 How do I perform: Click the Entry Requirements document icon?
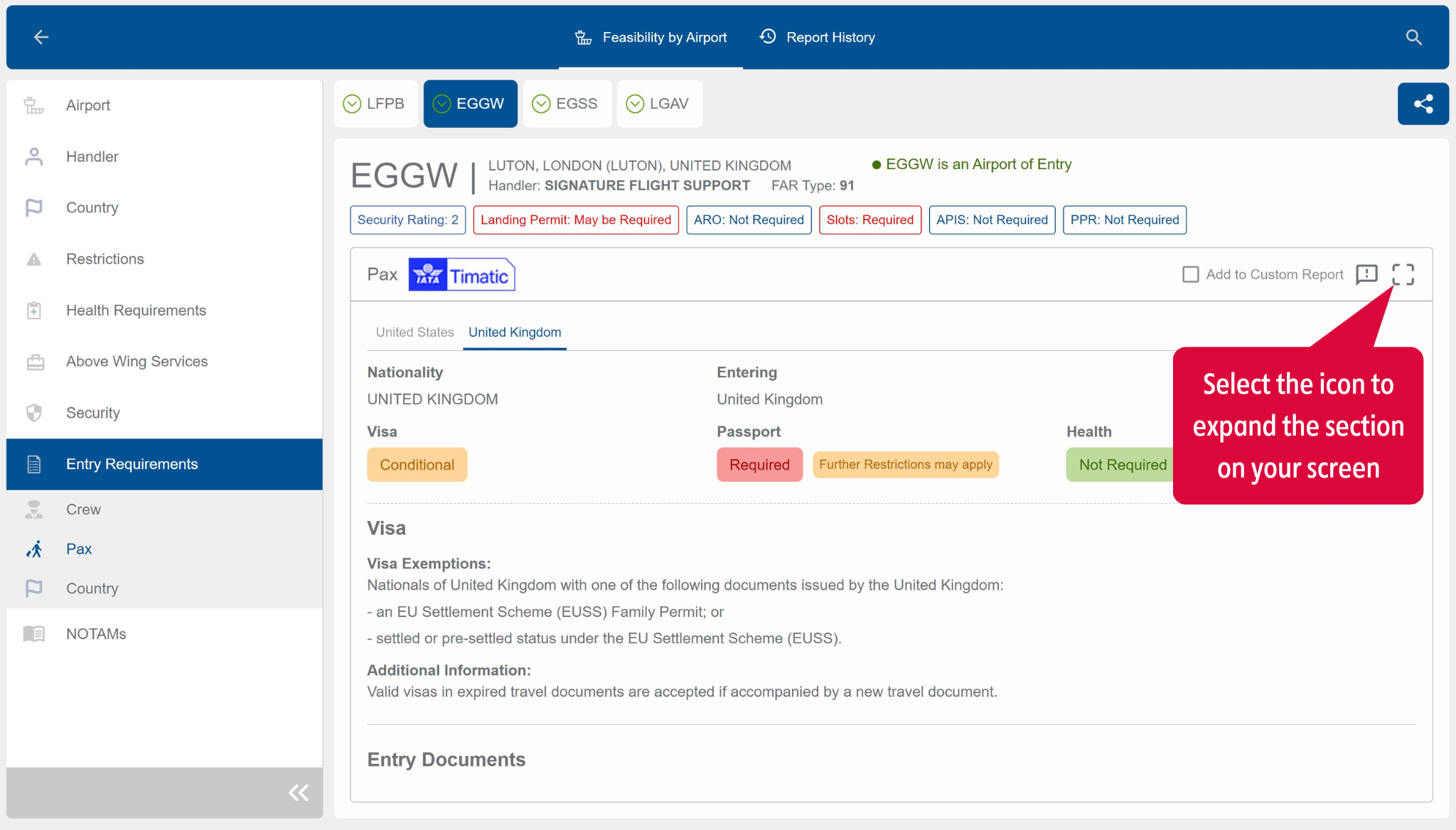(34, 464)
